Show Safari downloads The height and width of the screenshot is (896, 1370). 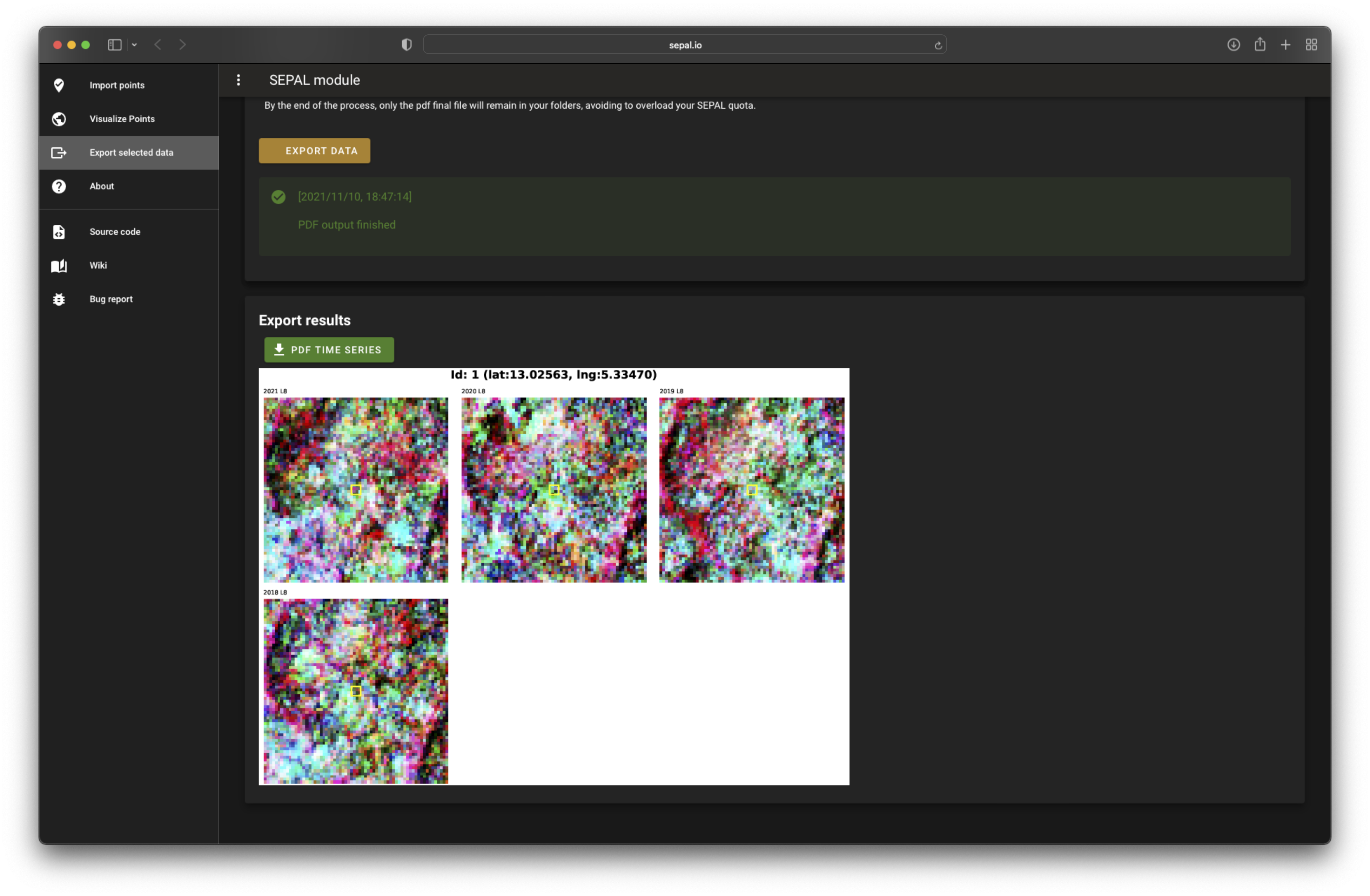[1233, 45]
